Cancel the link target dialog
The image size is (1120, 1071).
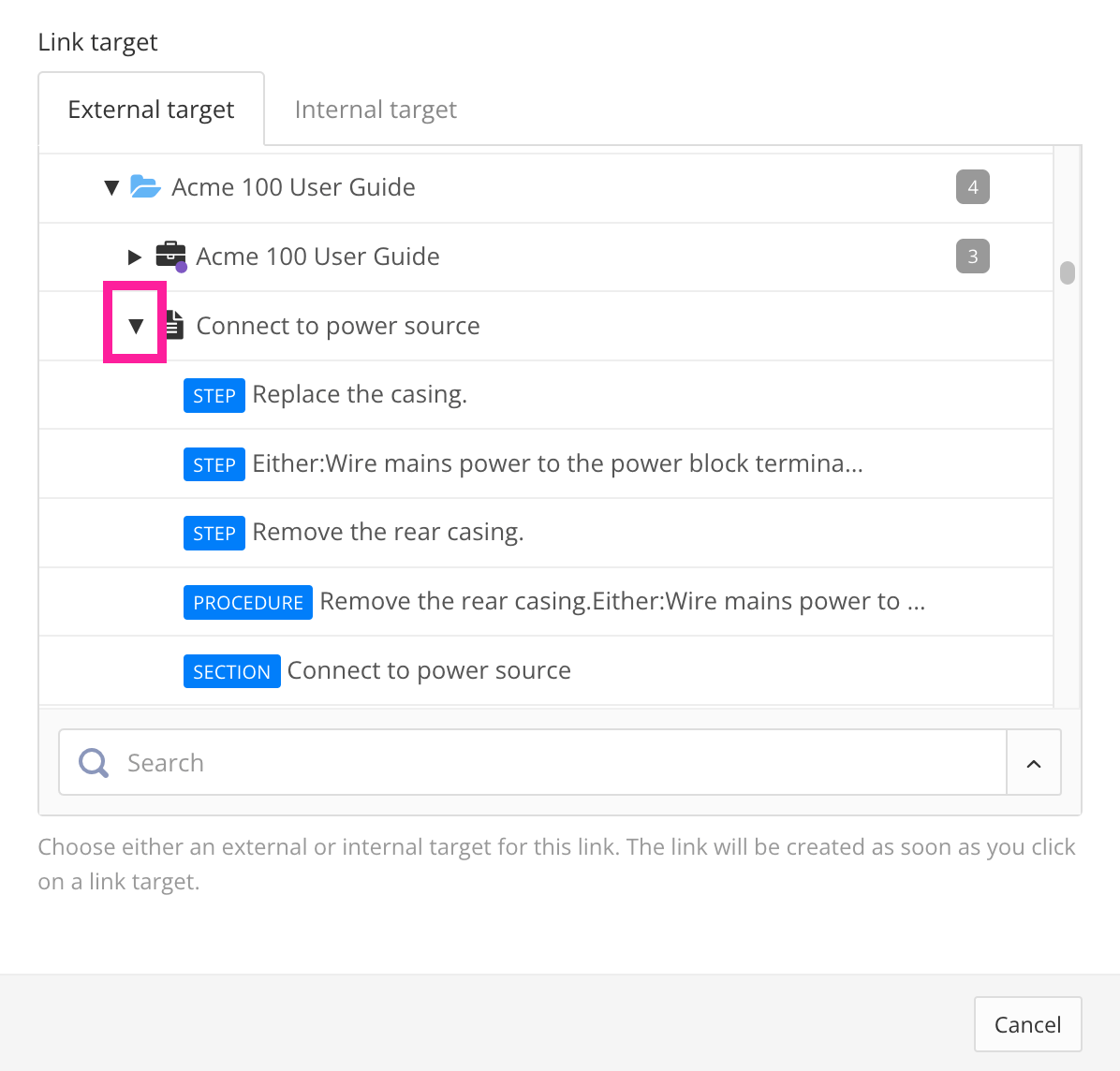[x=1027, y=1024]
